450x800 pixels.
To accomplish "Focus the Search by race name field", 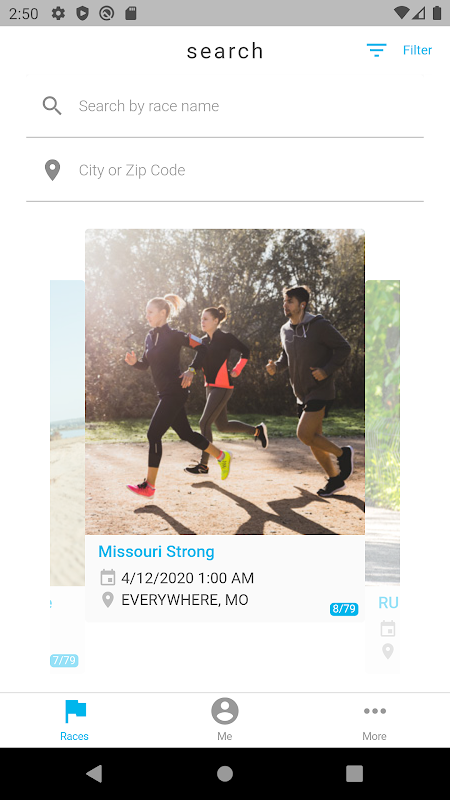I will [x=225, y=106].
